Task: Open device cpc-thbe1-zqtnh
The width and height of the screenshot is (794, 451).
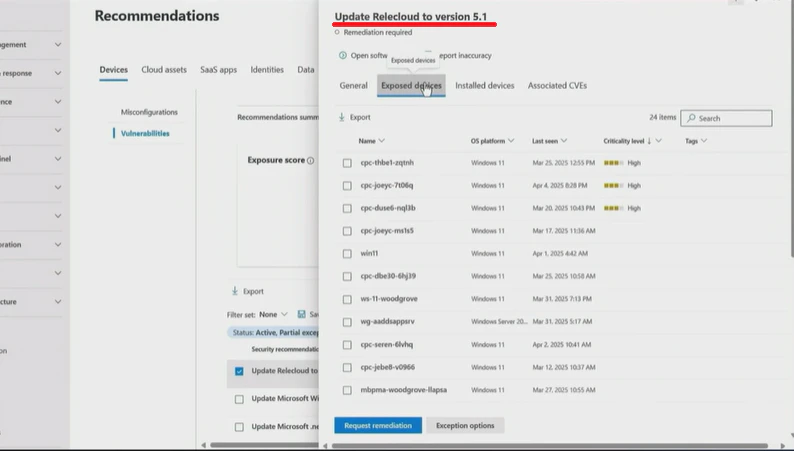Action: [387, 162]
